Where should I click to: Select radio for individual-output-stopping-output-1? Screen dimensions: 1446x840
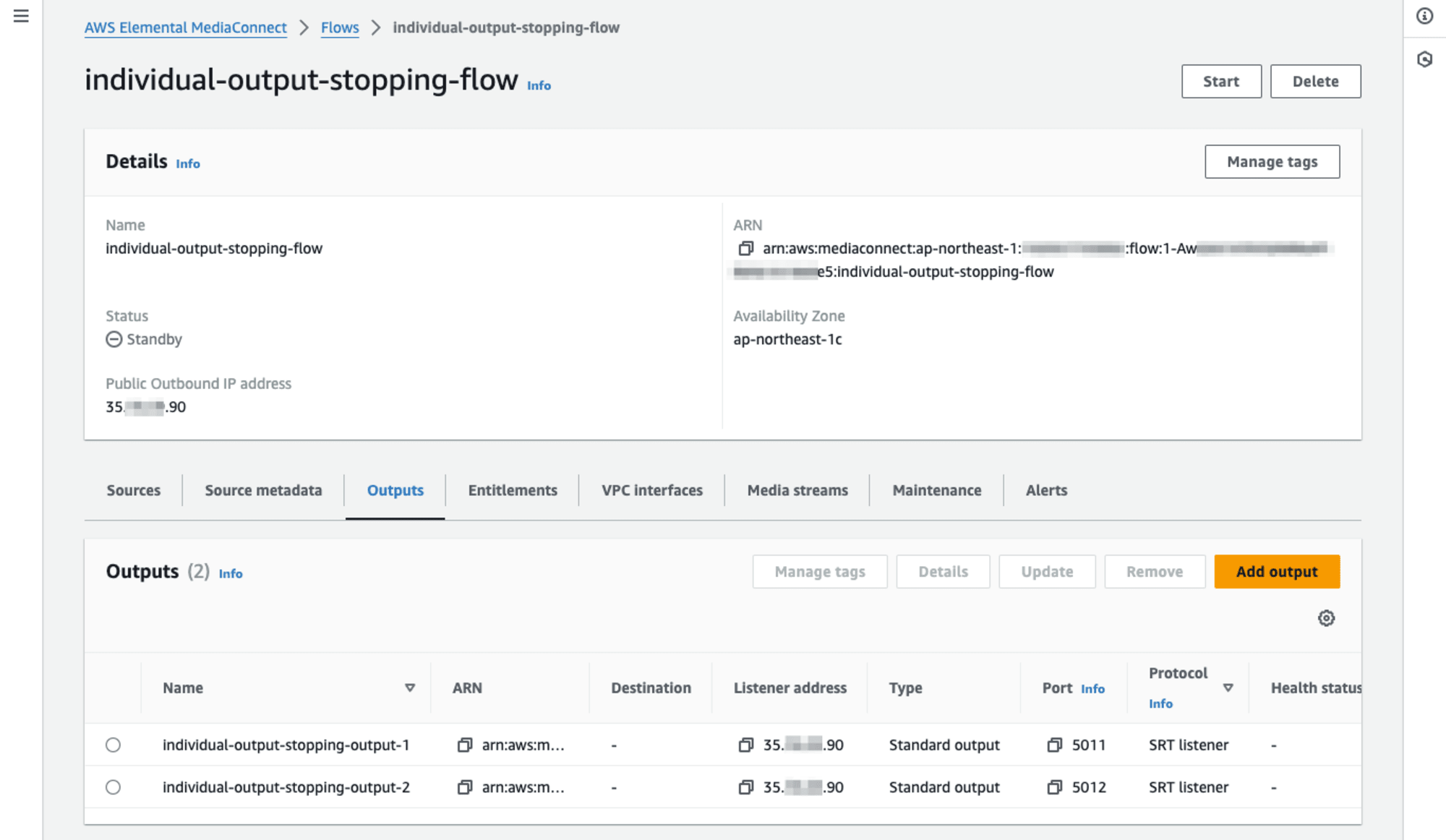pyautogui.click(x=113, y=745)
